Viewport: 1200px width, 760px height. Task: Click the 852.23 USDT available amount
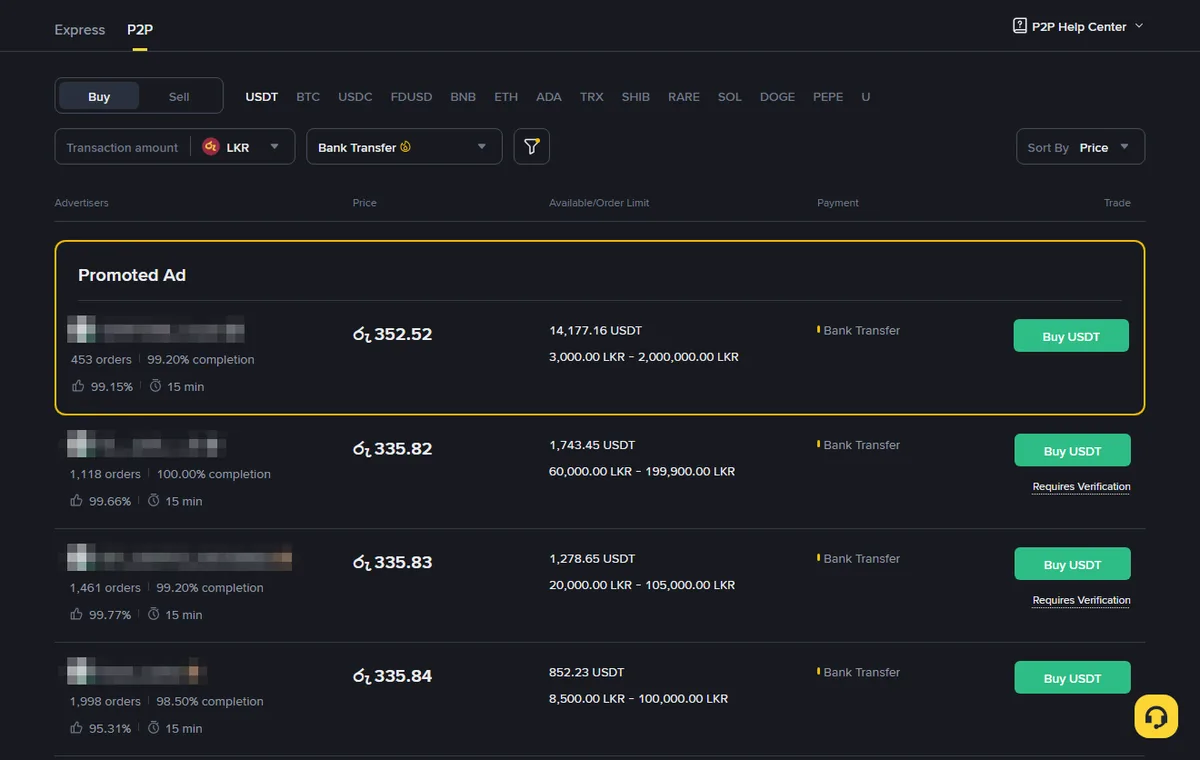click(x=586, y=672)
